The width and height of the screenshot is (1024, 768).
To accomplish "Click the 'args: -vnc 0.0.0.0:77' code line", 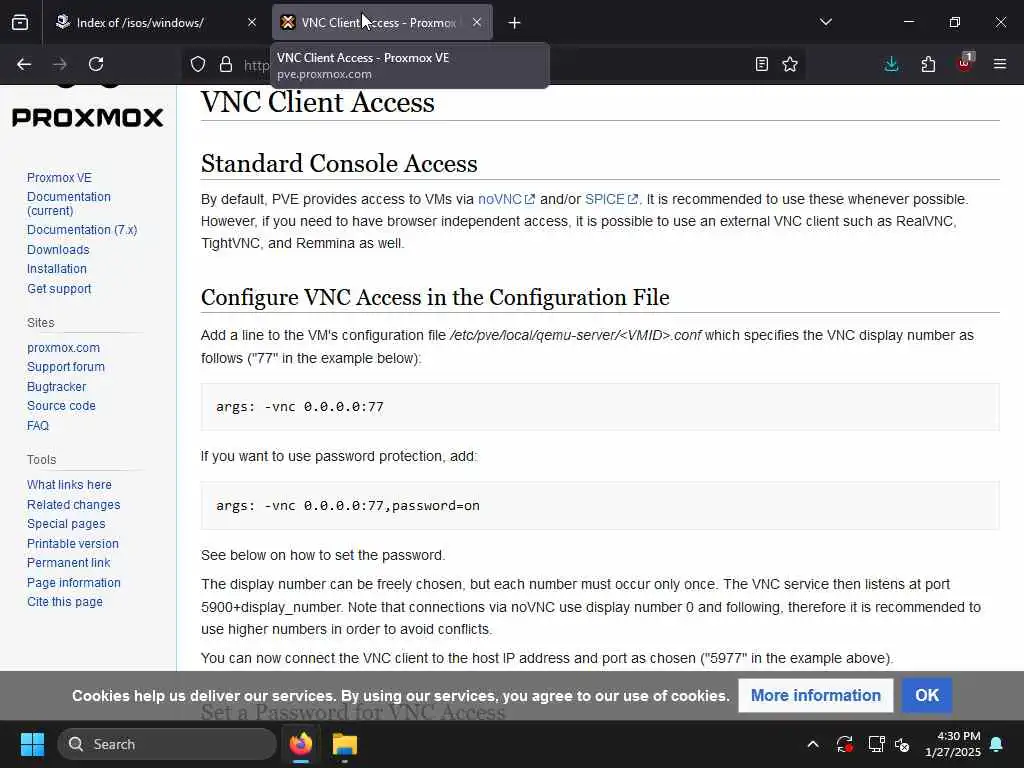I will click(300, 407).
